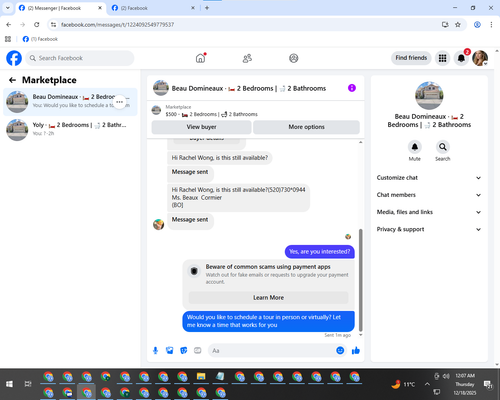
Task: Go back using Marketplace arrow
Action: 12,80
